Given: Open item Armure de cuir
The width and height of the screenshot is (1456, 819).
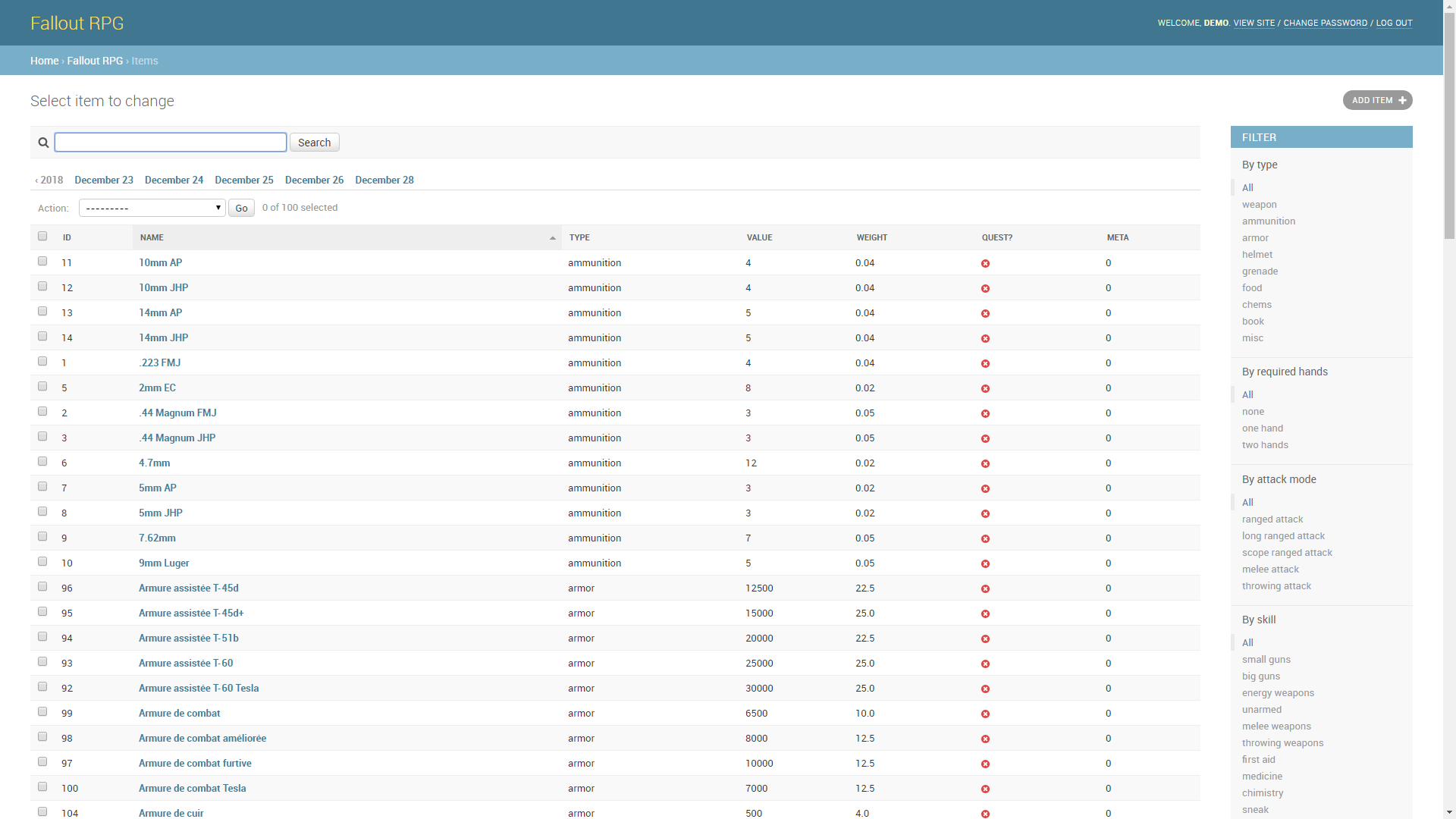Looking at the screenshot, I should click(171, 813).
